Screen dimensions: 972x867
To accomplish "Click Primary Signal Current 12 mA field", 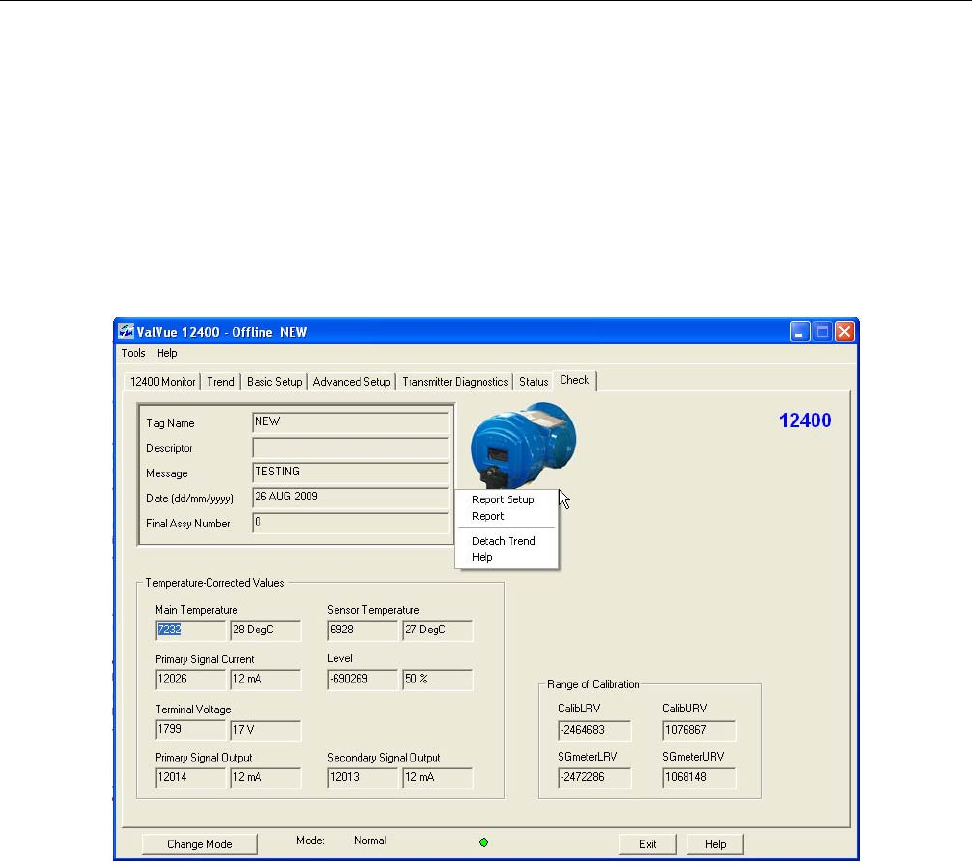I will pos(265,679).
